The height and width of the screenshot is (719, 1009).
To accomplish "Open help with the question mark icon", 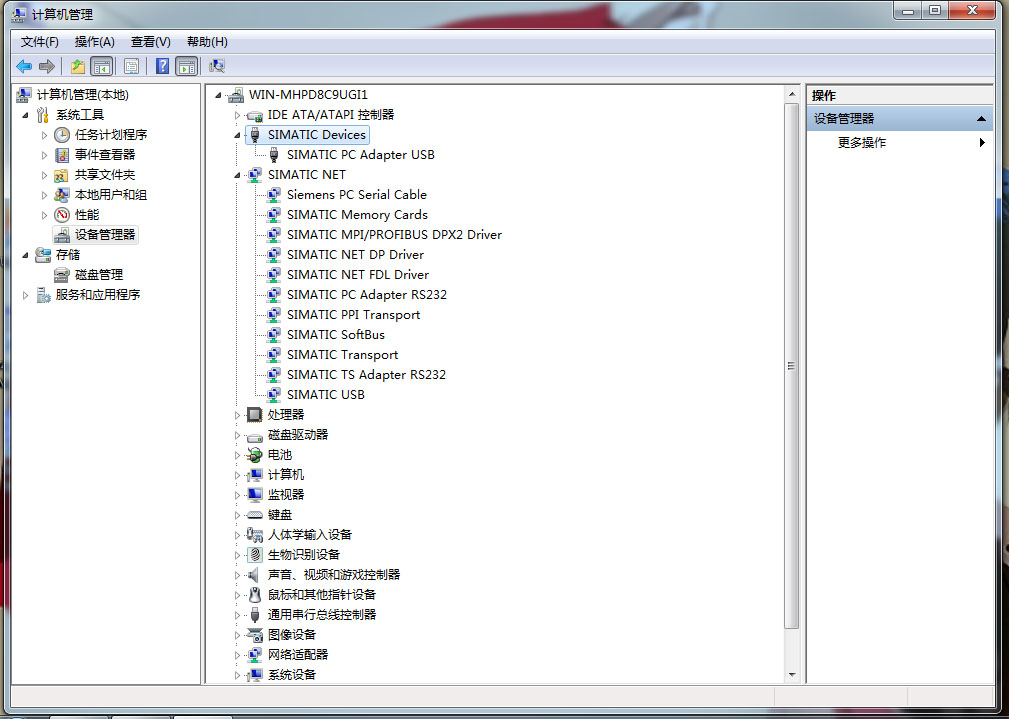I will click(162, 66).
